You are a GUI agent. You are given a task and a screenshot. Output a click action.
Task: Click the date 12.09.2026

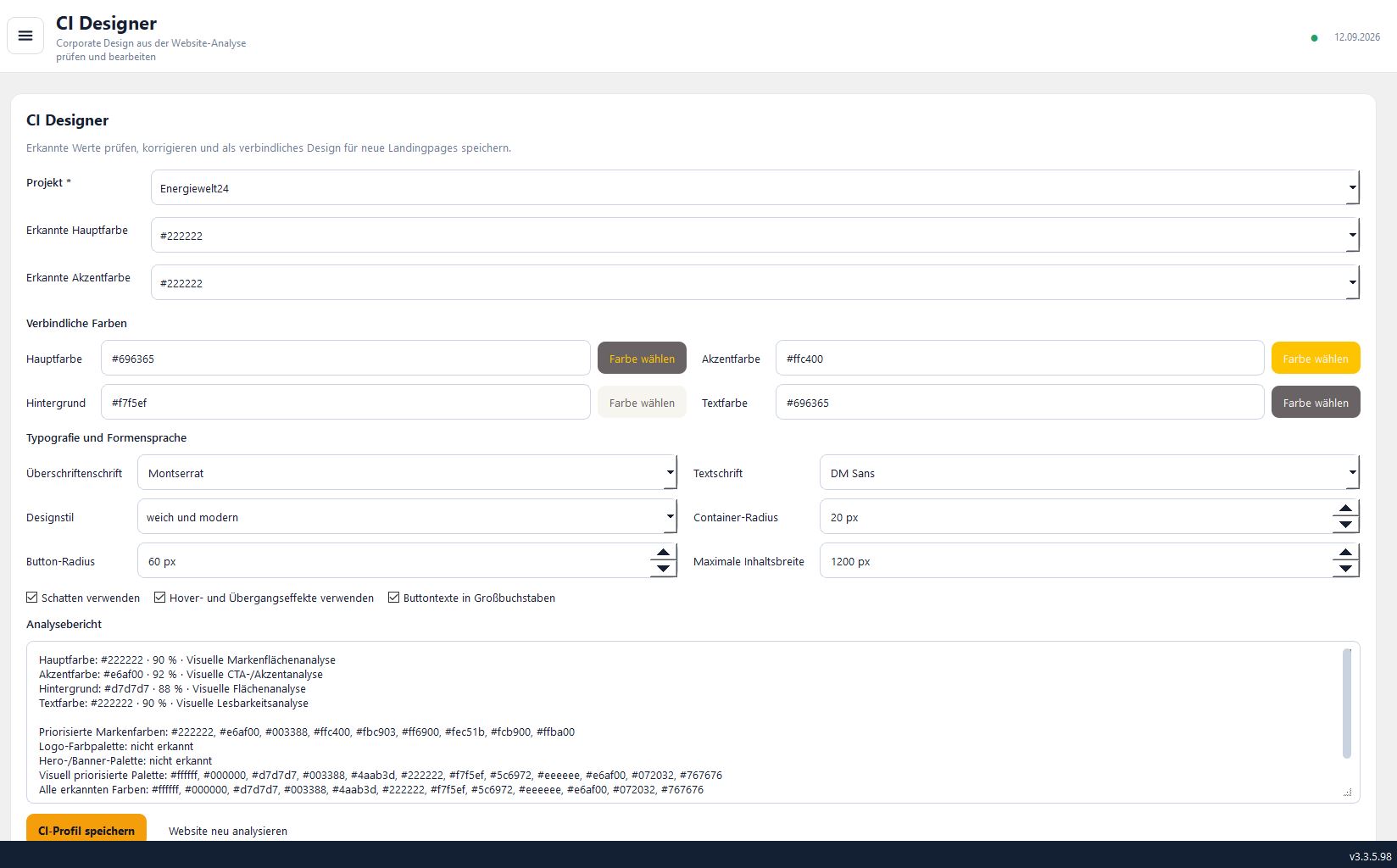(1357, 37)
